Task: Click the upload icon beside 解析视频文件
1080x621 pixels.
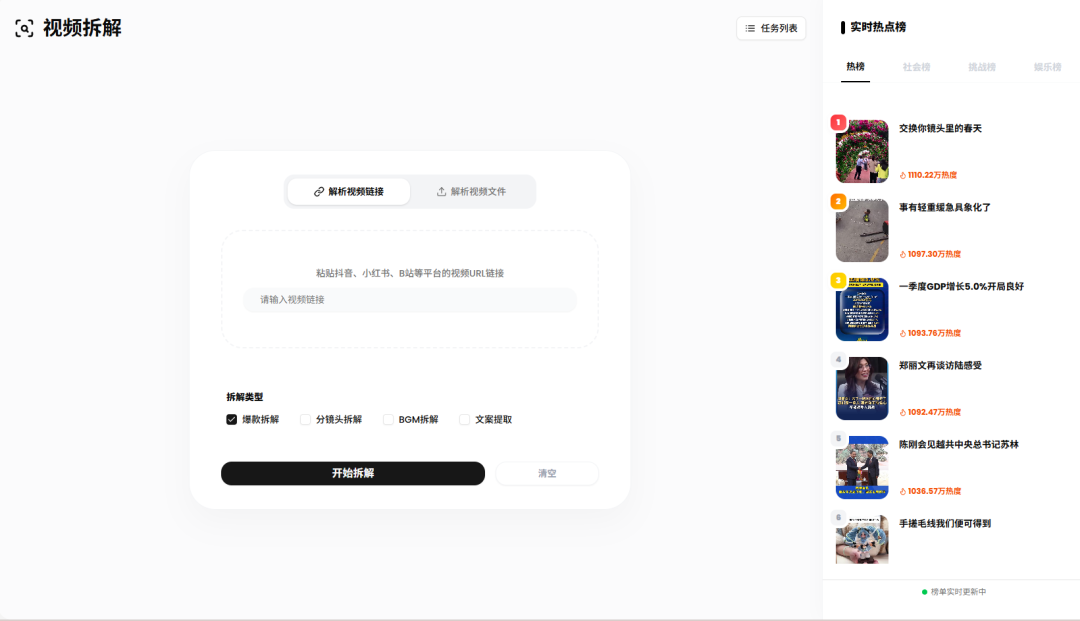Action: 442,191
